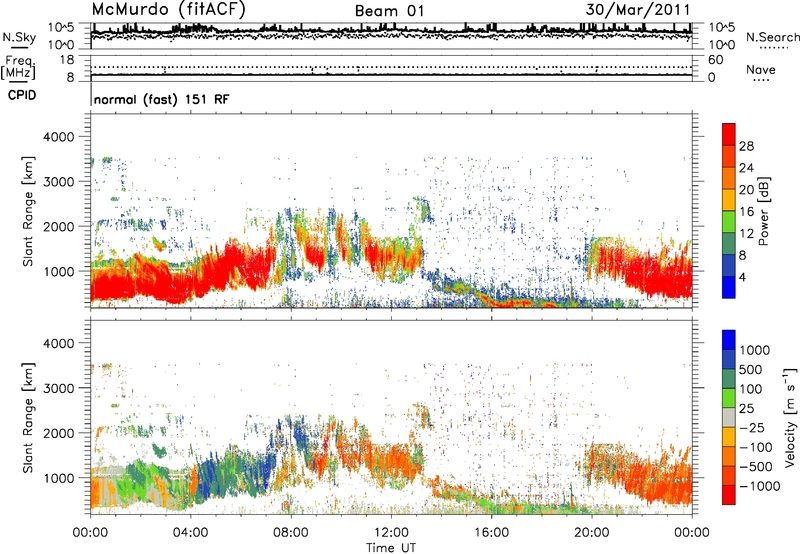800x554 pixels.
Task: Pick the light green 25–100 velocity swatch
Action: click(x=729, y=398)
